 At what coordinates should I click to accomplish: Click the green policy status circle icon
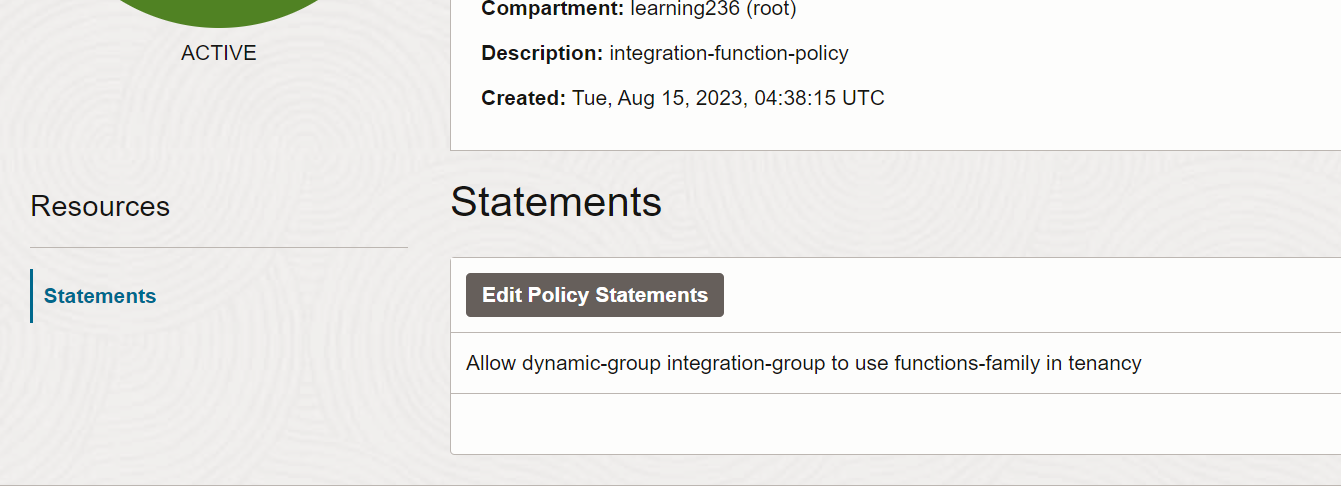(x=219, y=12)
